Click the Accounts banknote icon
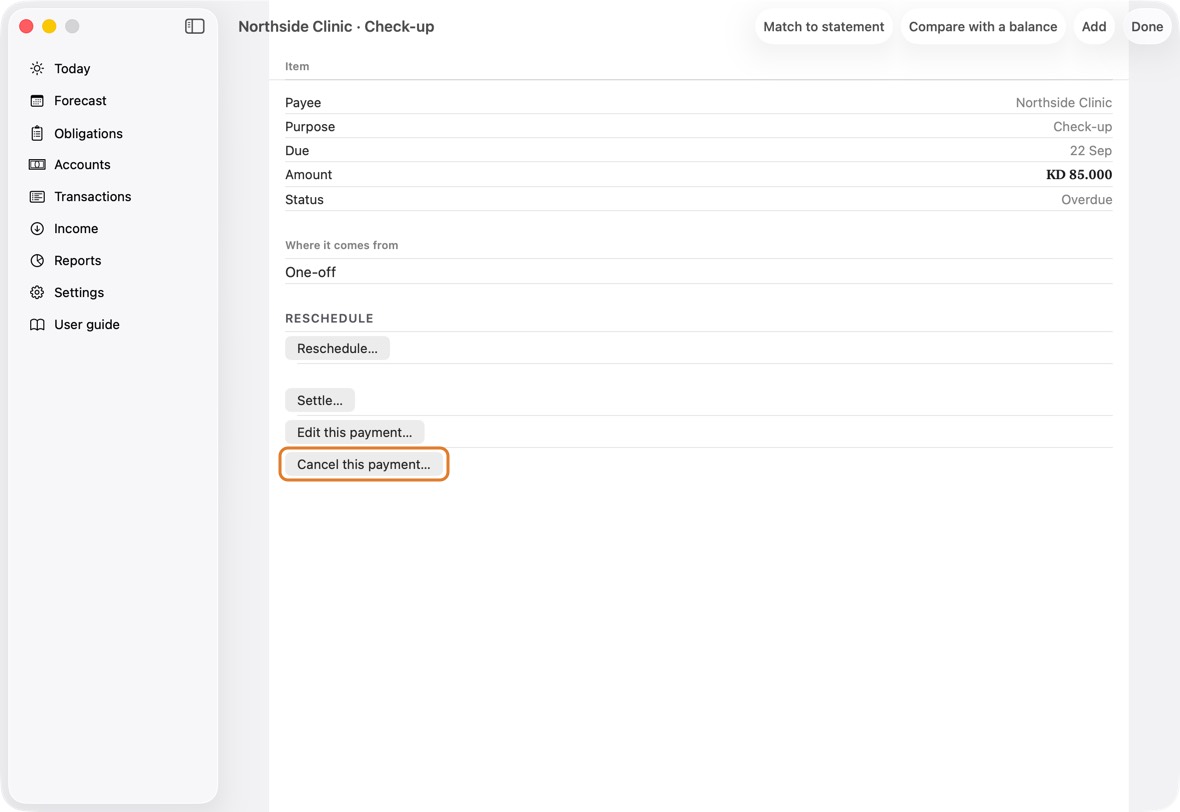The image size is (1180, 812). pyautogui.click(x=37, y=164)
